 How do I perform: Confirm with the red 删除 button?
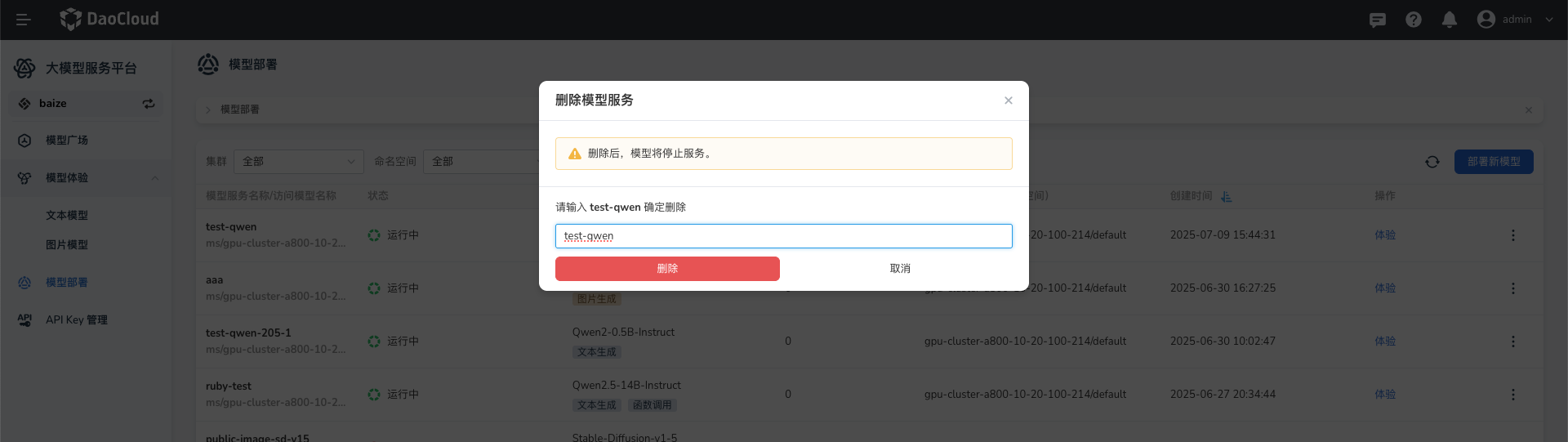(x=667, y=269)
